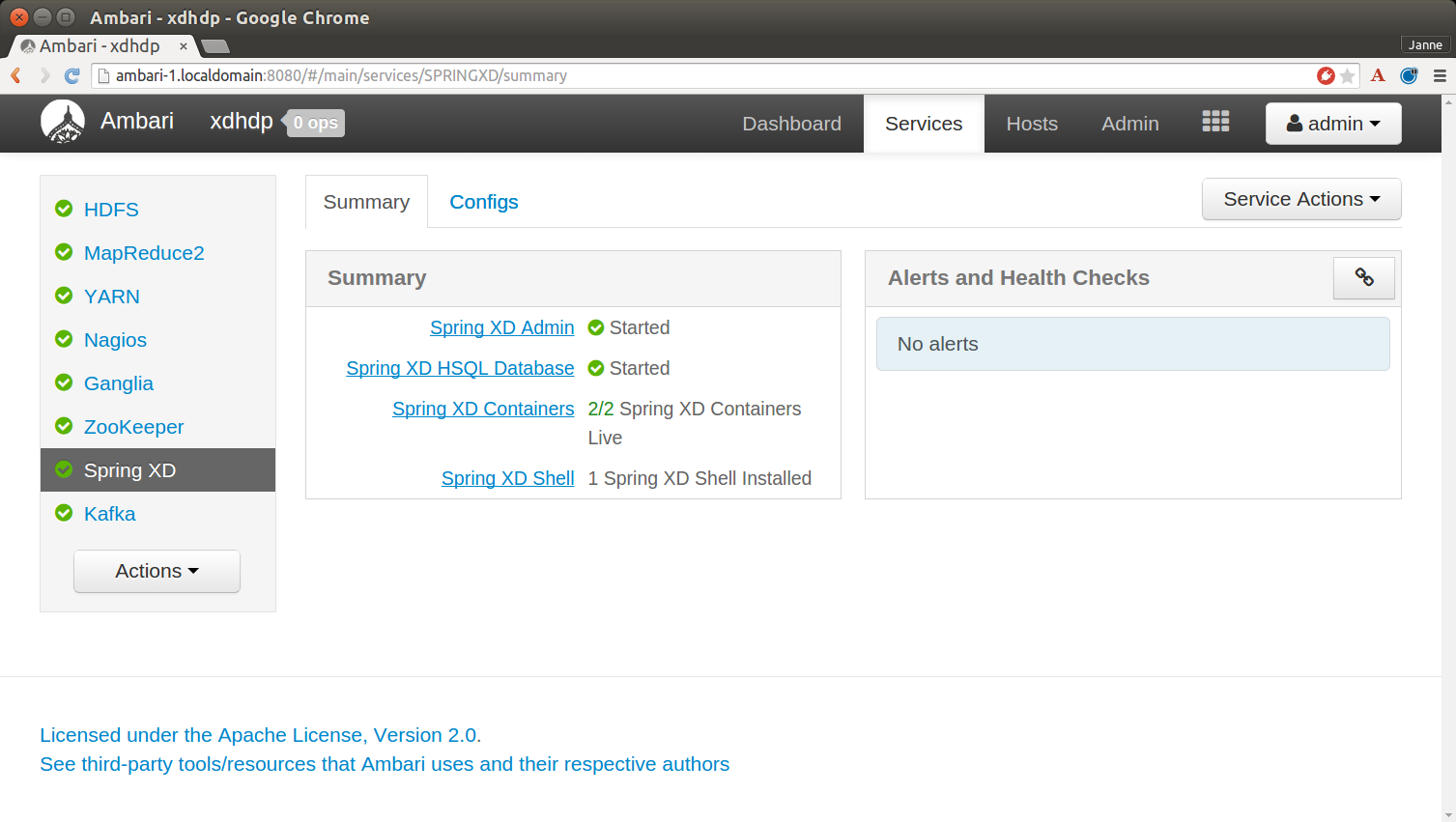Screen dimensions: 1456x822
Task: Click YARN green status icon
Action: tap(64, 296)
